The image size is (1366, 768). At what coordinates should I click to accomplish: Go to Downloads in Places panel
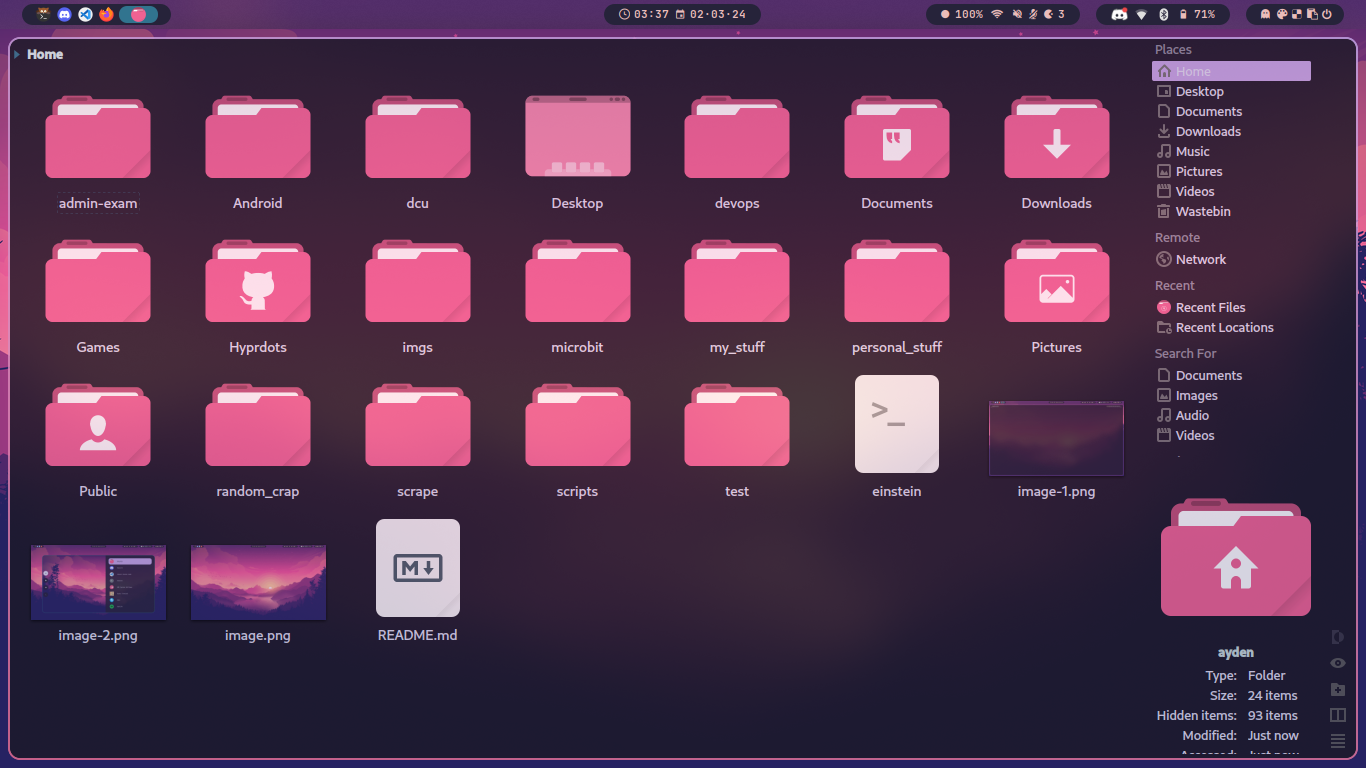(x=1231, y=131)
